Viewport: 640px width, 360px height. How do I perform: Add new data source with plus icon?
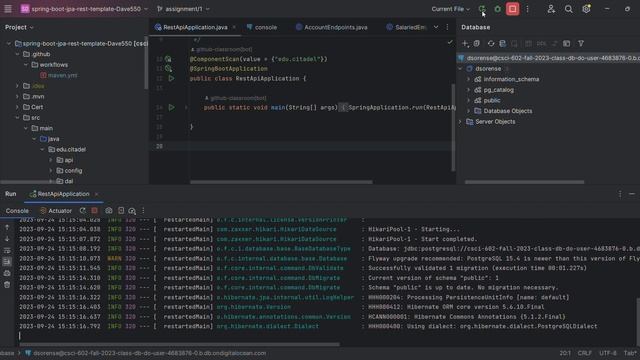[x=465, y=43]
